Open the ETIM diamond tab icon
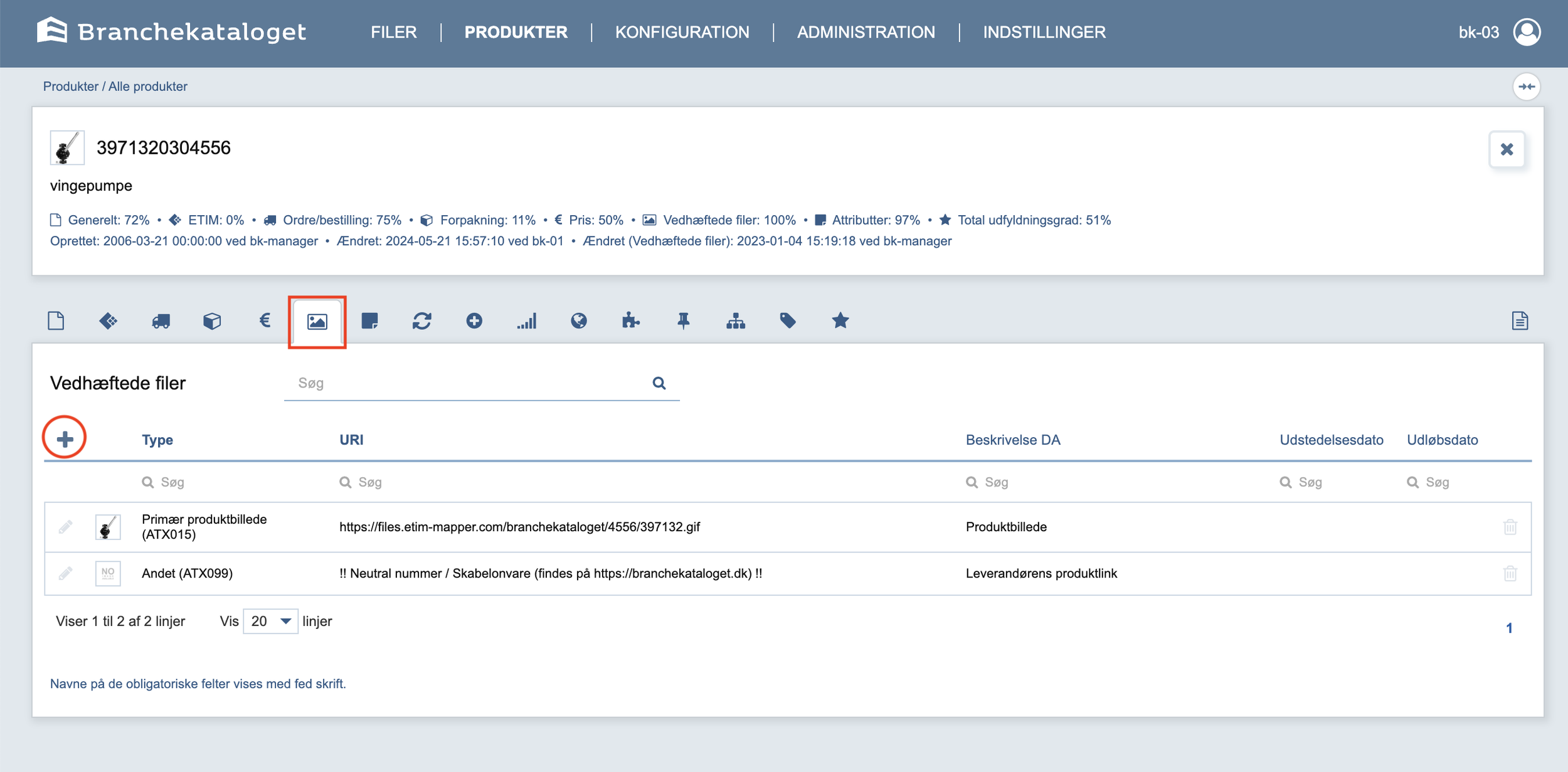The image size is (1568, 772). point(109,321)
